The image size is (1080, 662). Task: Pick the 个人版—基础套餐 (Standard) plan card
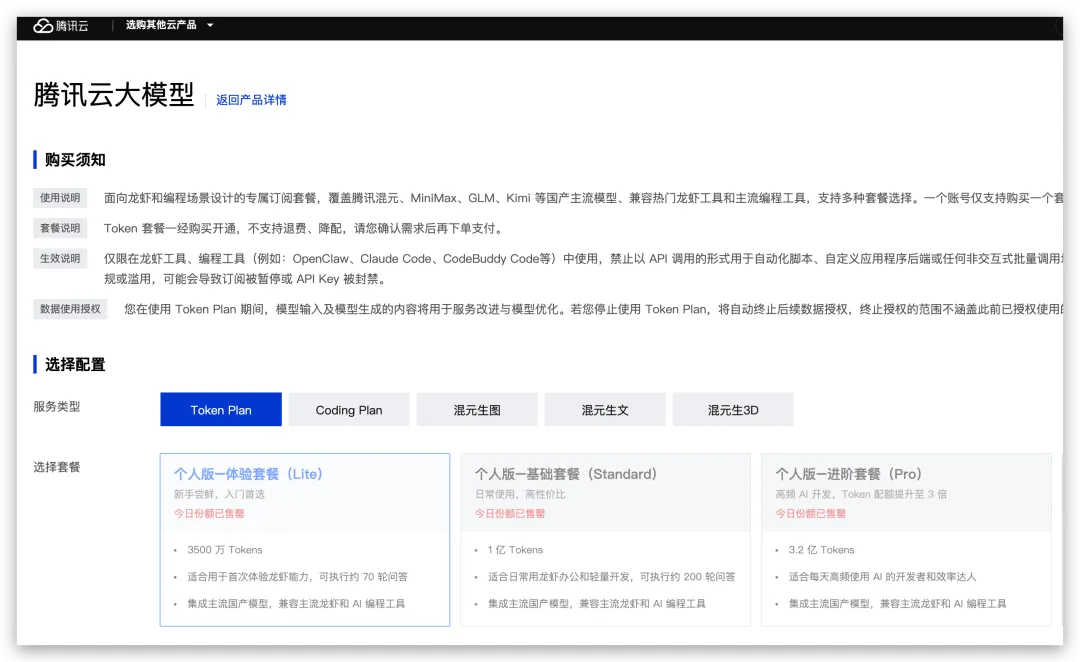click(605, 539)
